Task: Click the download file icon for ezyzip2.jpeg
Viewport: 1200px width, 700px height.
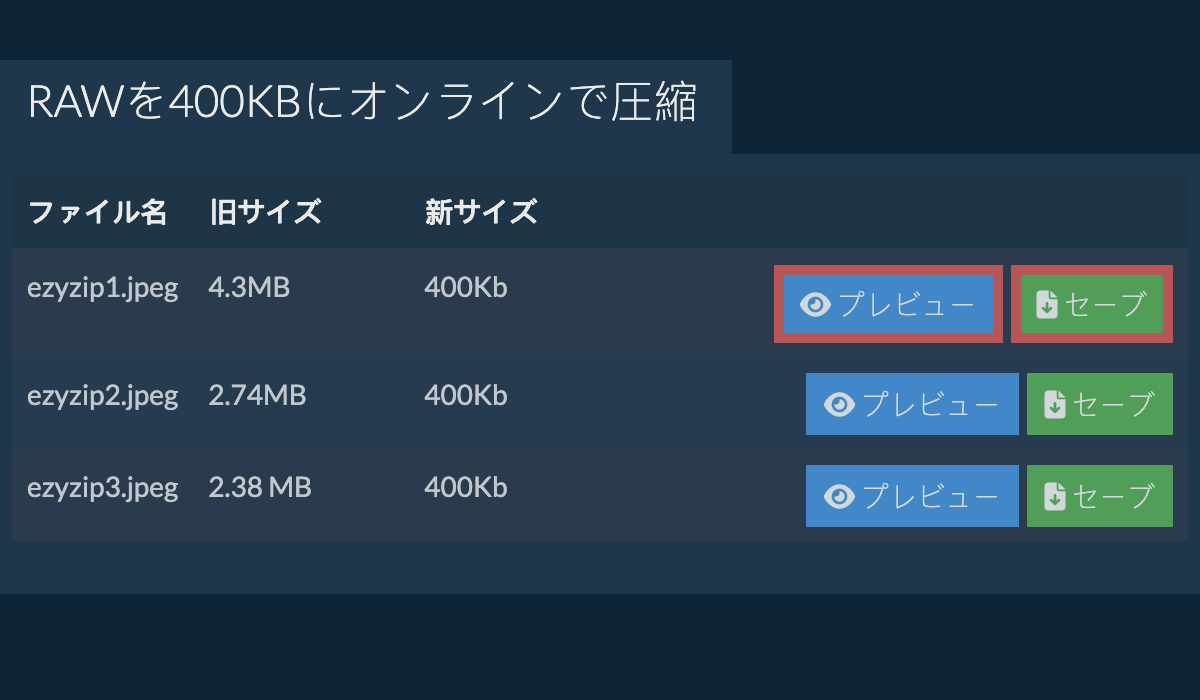Action: tap(1054, 404)
